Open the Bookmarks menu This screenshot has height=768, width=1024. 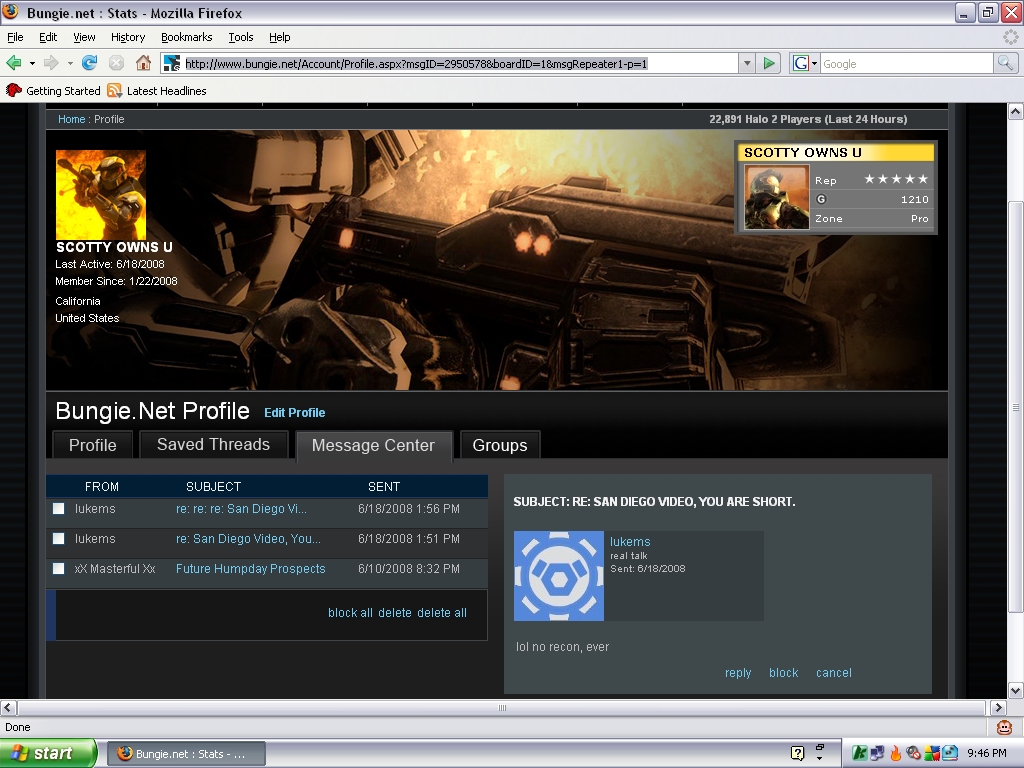click(x=186, y=37)
